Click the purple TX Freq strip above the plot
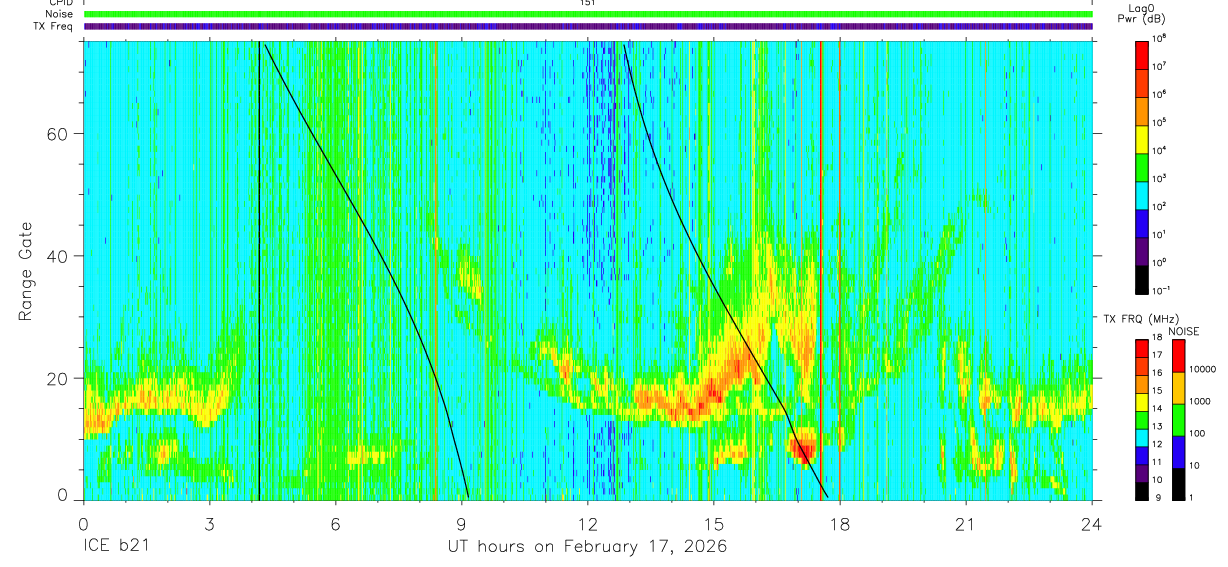This screenshot has height=567, width=1228. [588, 26]
